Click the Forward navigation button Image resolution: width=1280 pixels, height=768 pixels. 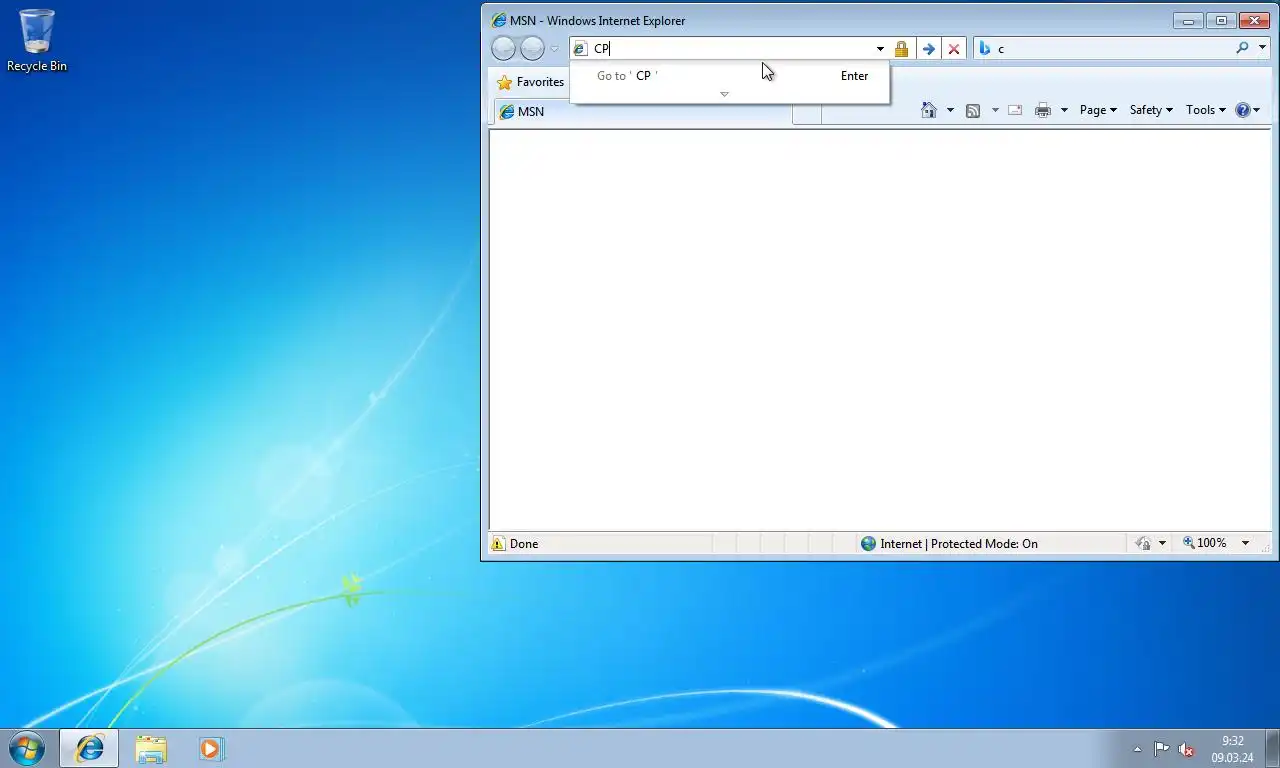coord(532,48)
